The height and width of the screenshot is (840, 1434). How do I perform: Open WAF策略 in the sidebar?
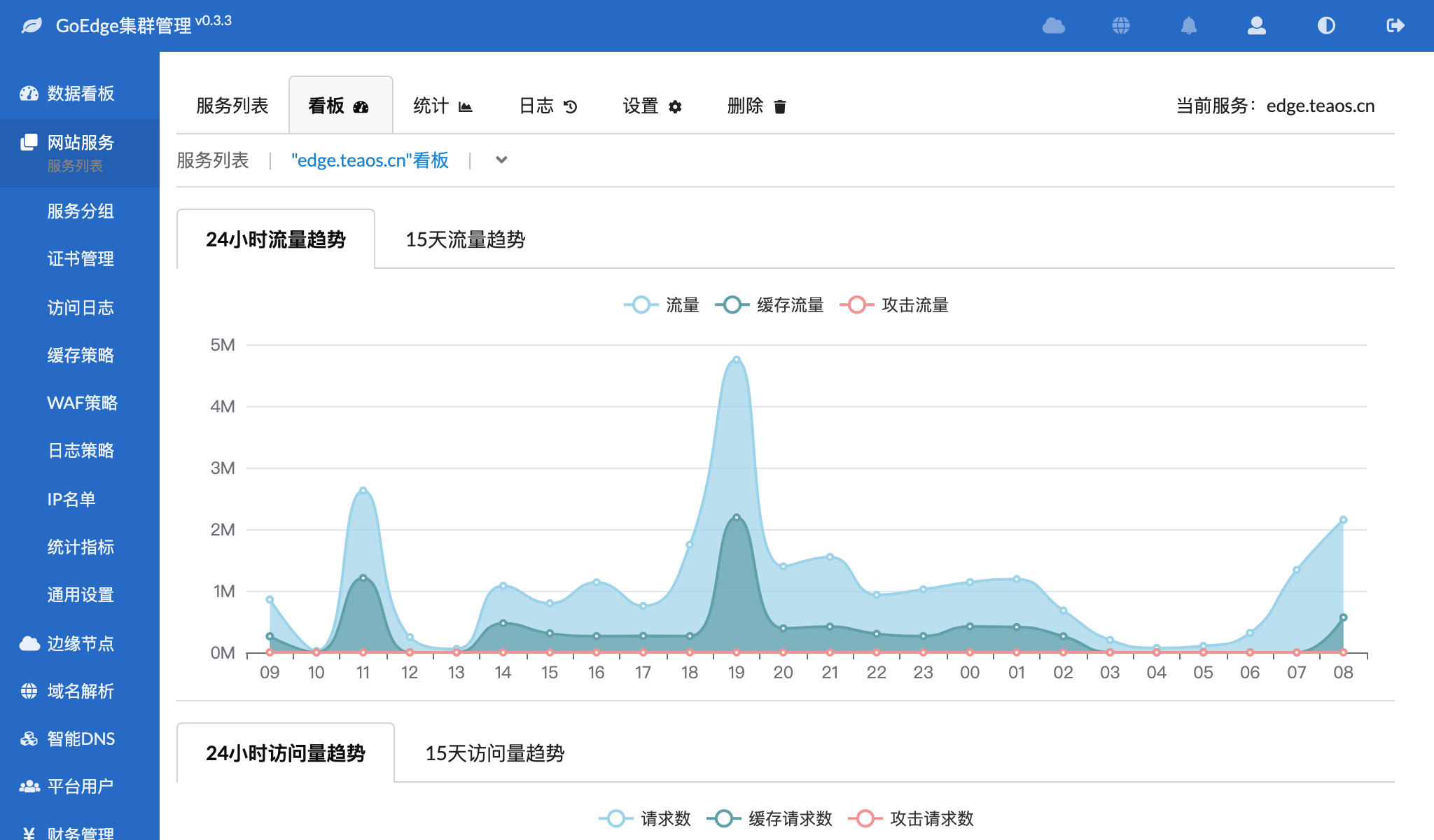point(80,402)
